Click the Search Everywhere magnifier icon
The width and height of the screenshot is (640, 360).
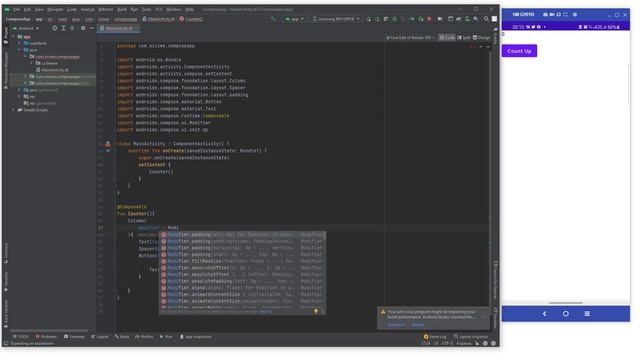pyautogui.click(x=486, y=19)
